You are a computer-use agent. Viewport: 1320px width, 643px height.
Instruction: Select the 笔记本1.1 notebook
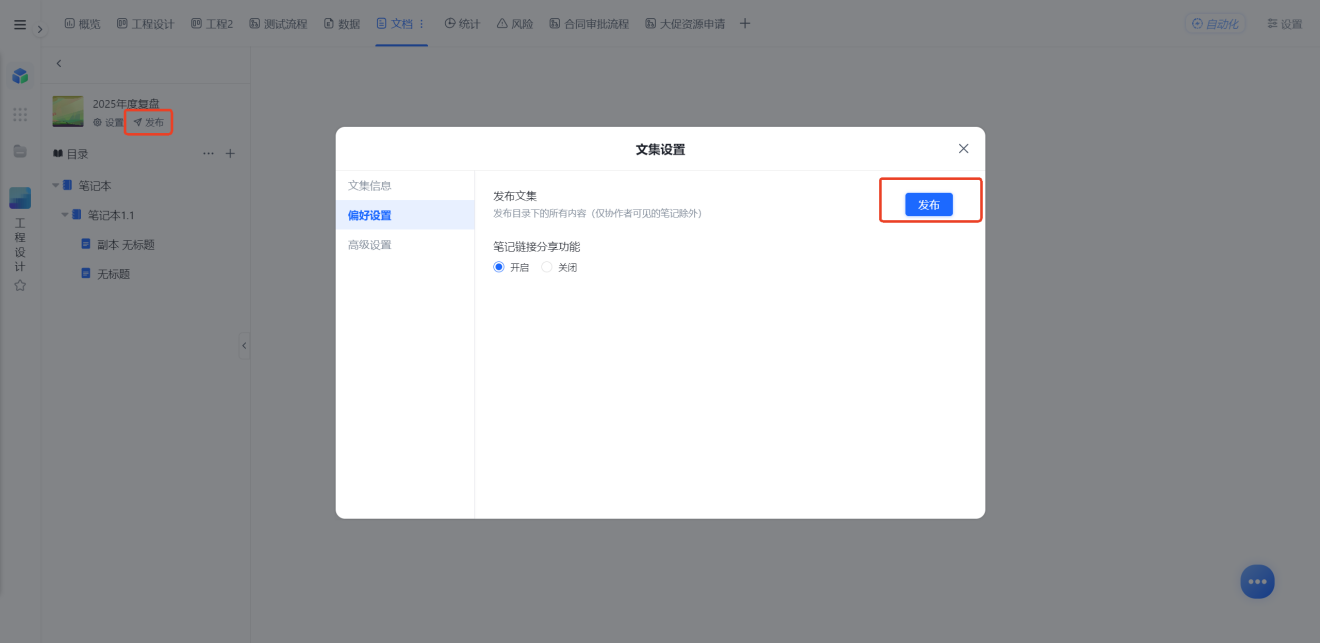pos(111,215)
